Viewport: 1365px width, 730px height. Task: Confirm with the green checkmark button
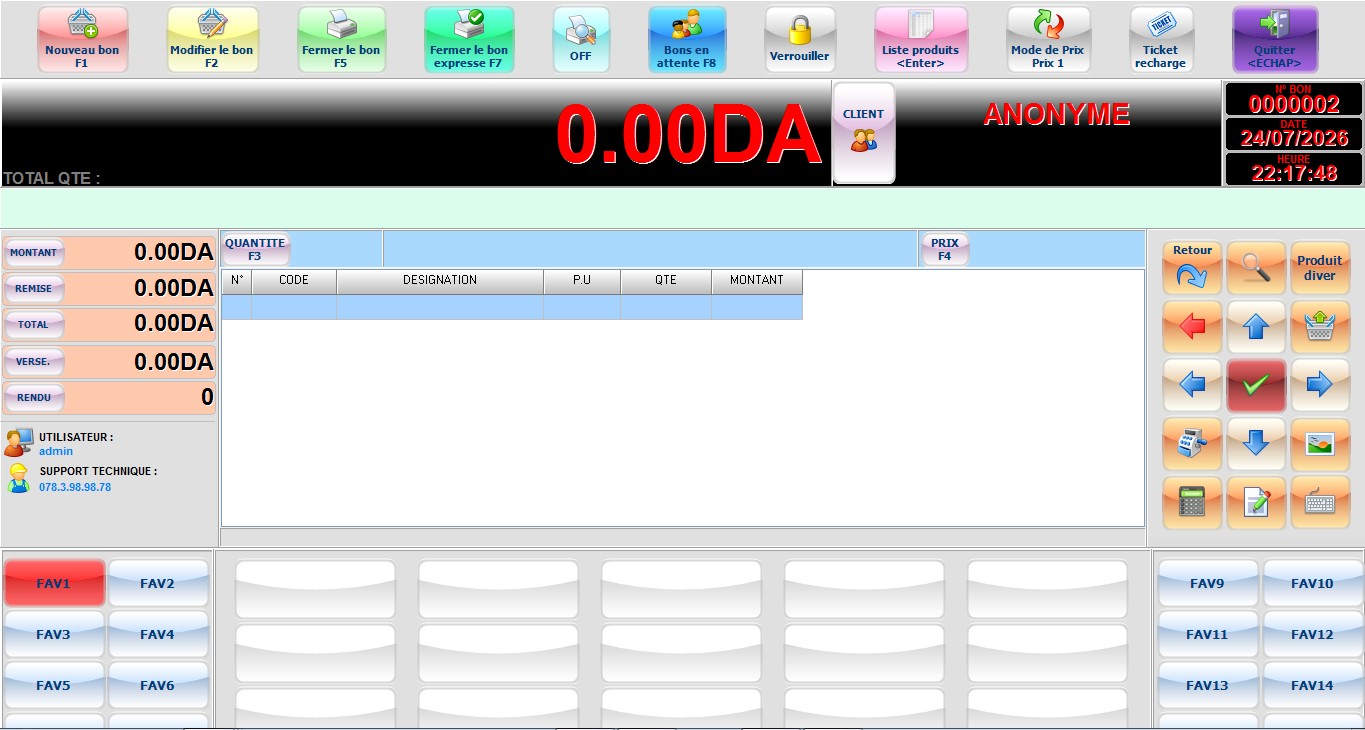pyautogui.click(x=1256, y=385)
